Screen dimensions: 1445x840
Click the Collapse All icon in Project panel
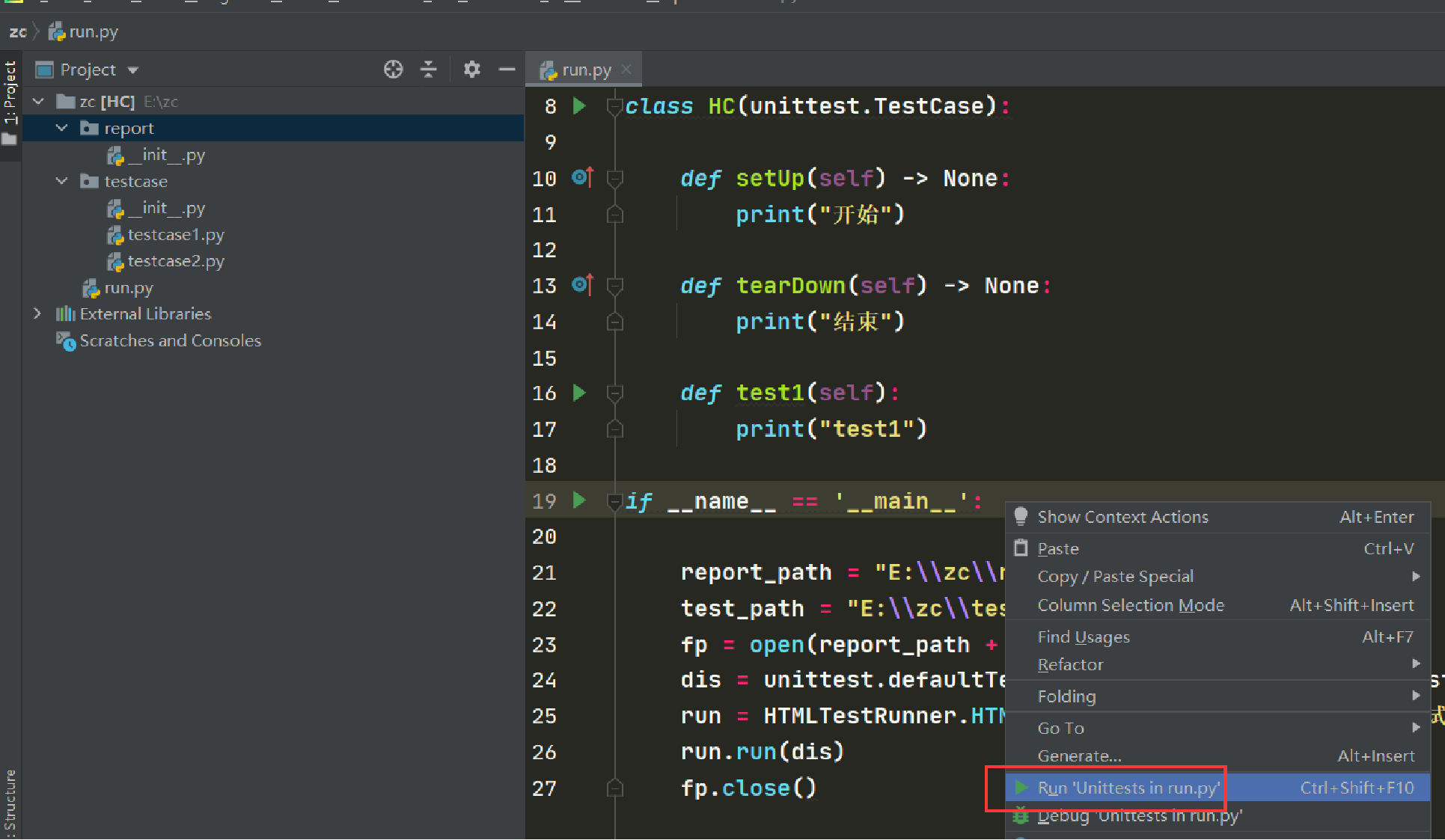pyautogui.click(x=429, y=70)
